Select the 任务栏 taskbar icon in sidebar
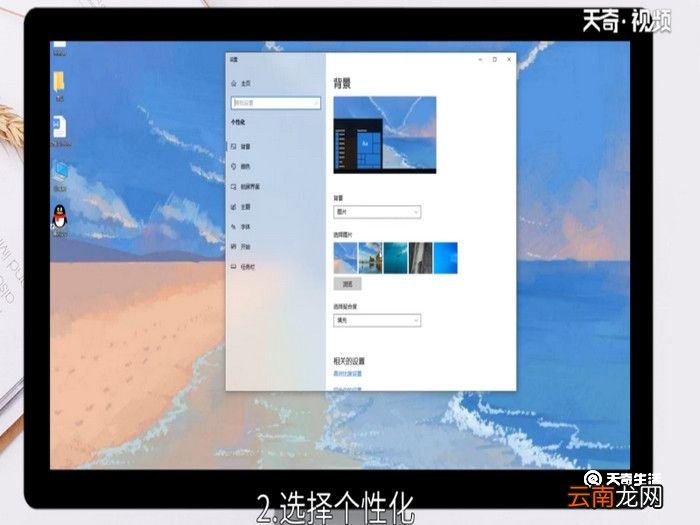This screenshot has width=700, height=525. (x=233, y=267)
